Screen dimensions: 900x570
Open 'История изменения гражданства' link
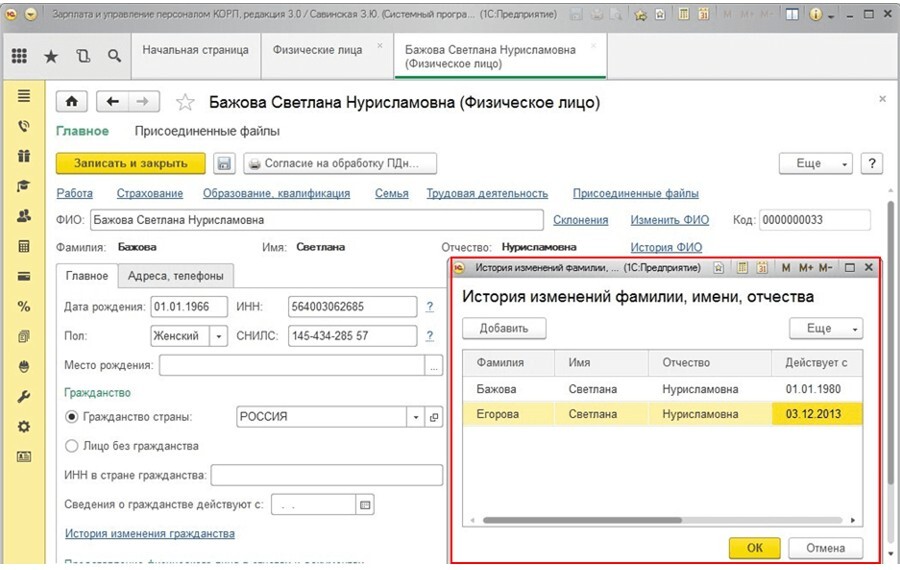point(150,534)
